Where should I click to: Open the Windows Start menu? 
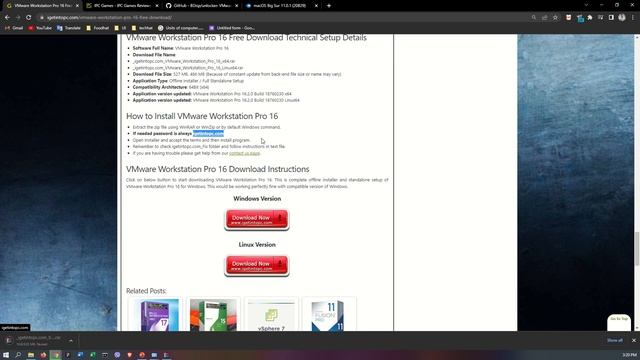6,355
